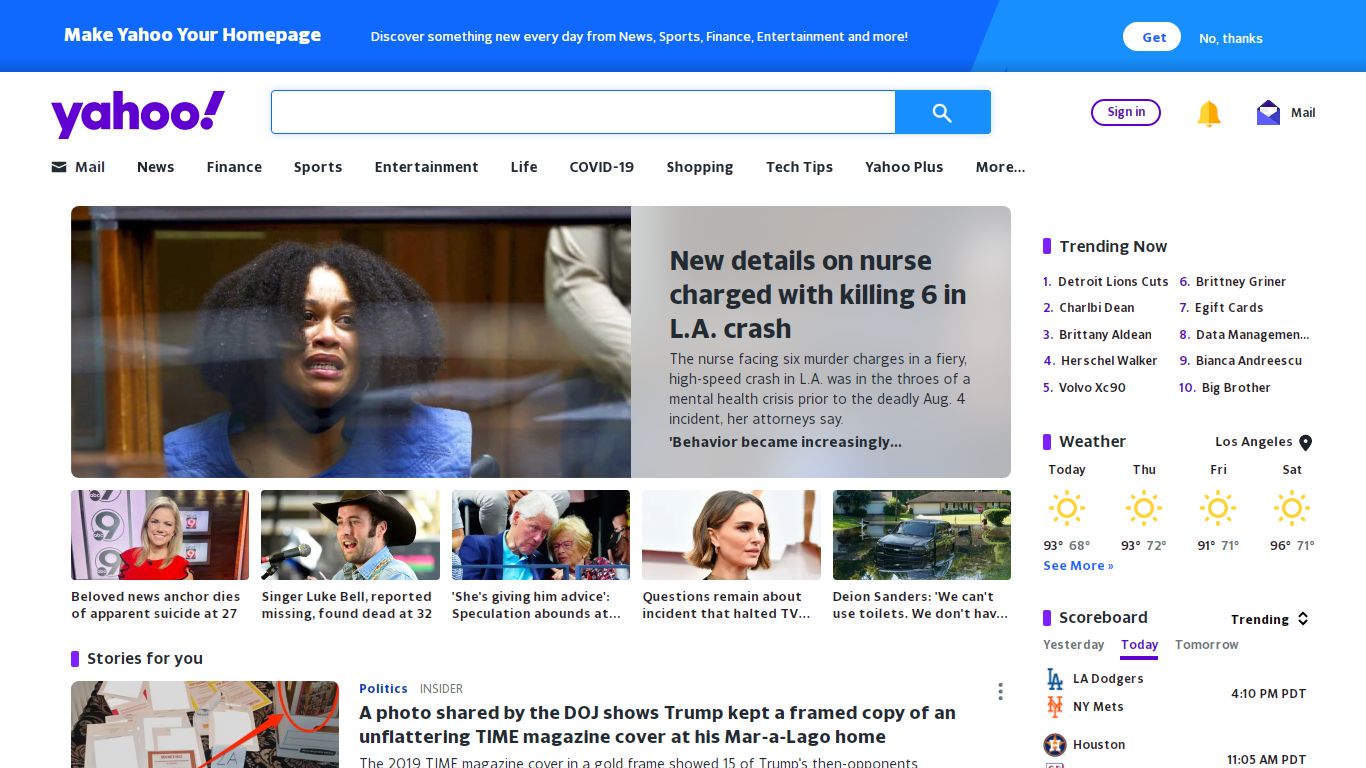Open See More weather link
This screenshot has width=1366, height=768.
pos(1078,566)
